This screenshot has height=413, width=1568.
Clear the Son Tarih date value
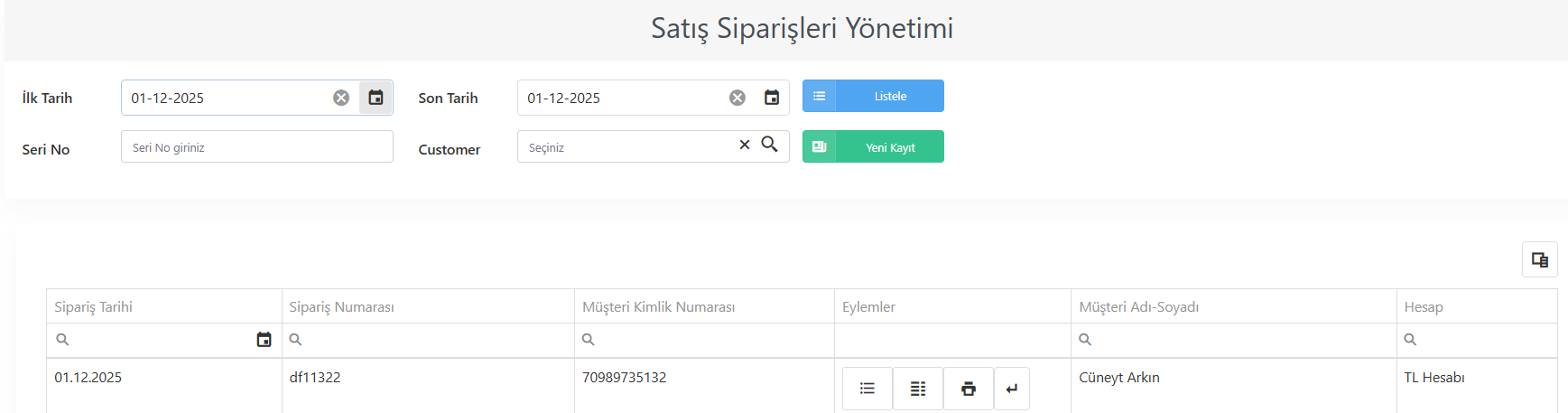[x=738, y=98]
